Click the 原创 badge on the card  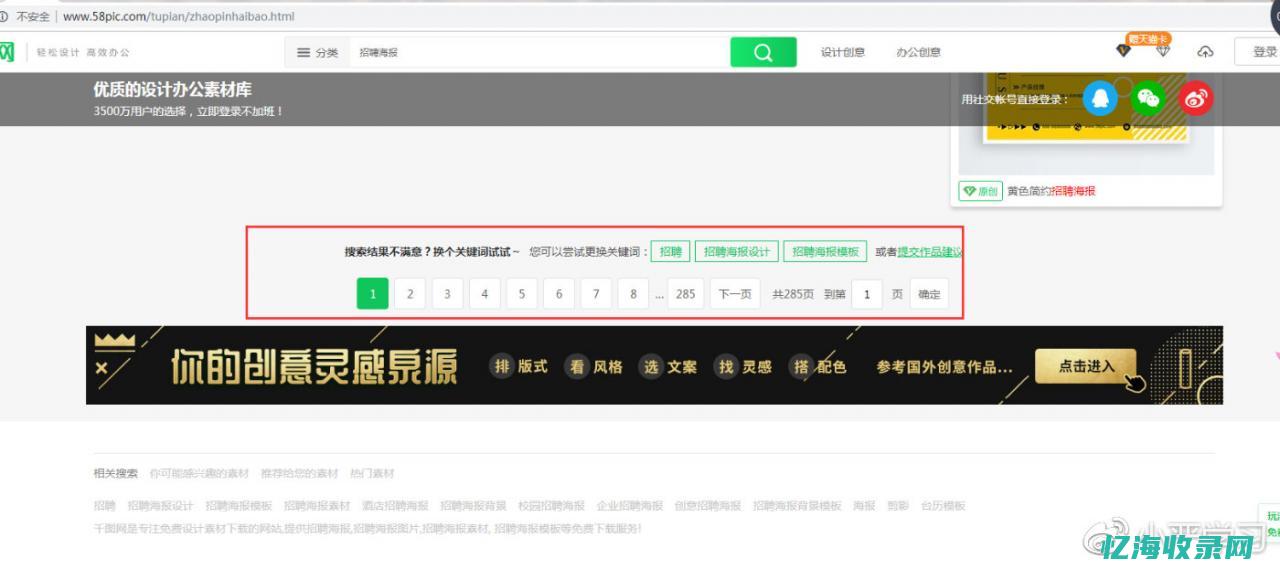click(x=981, y=191)
